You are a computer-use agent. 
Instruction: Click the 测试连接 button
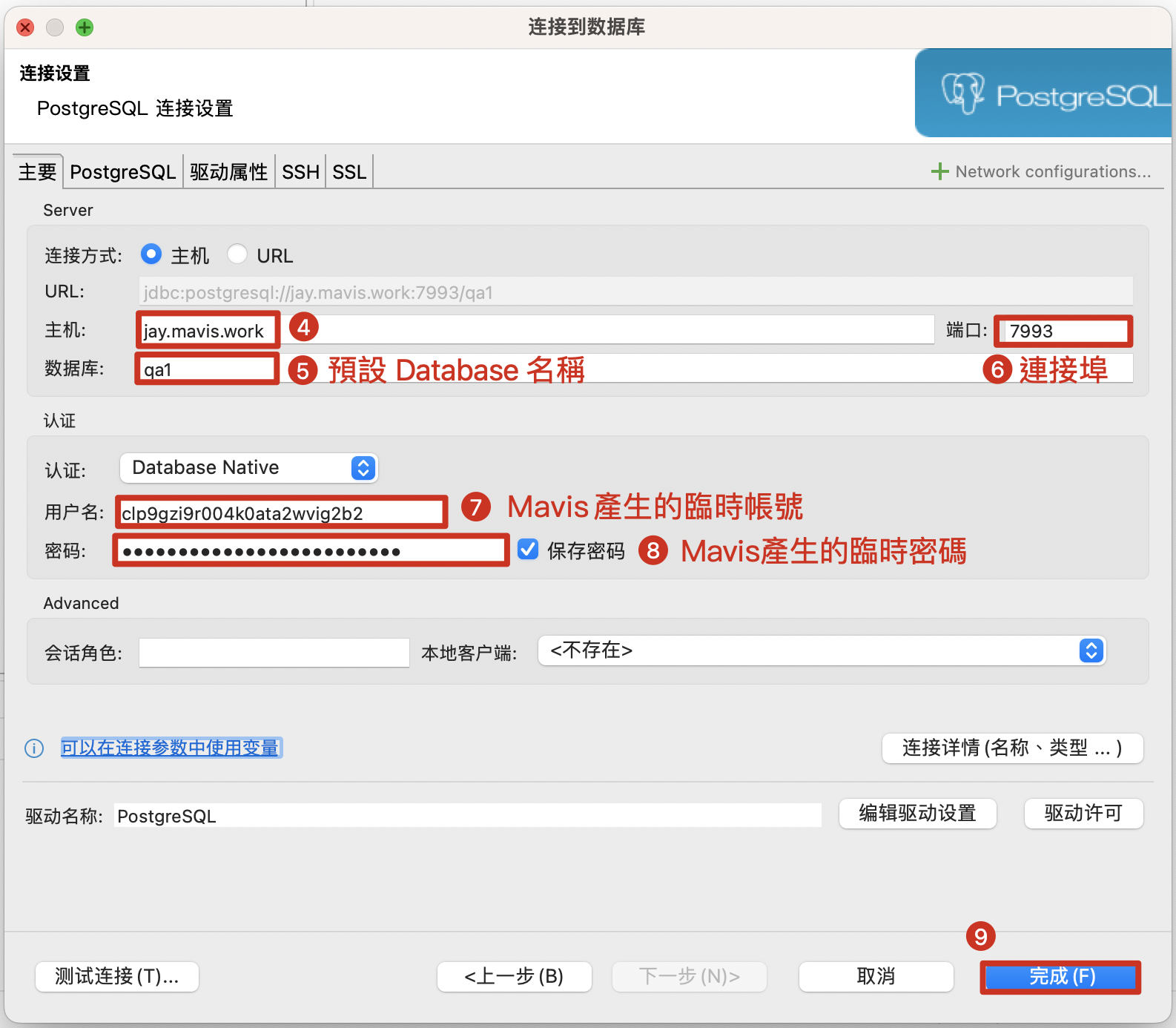(x=117, y=976)
